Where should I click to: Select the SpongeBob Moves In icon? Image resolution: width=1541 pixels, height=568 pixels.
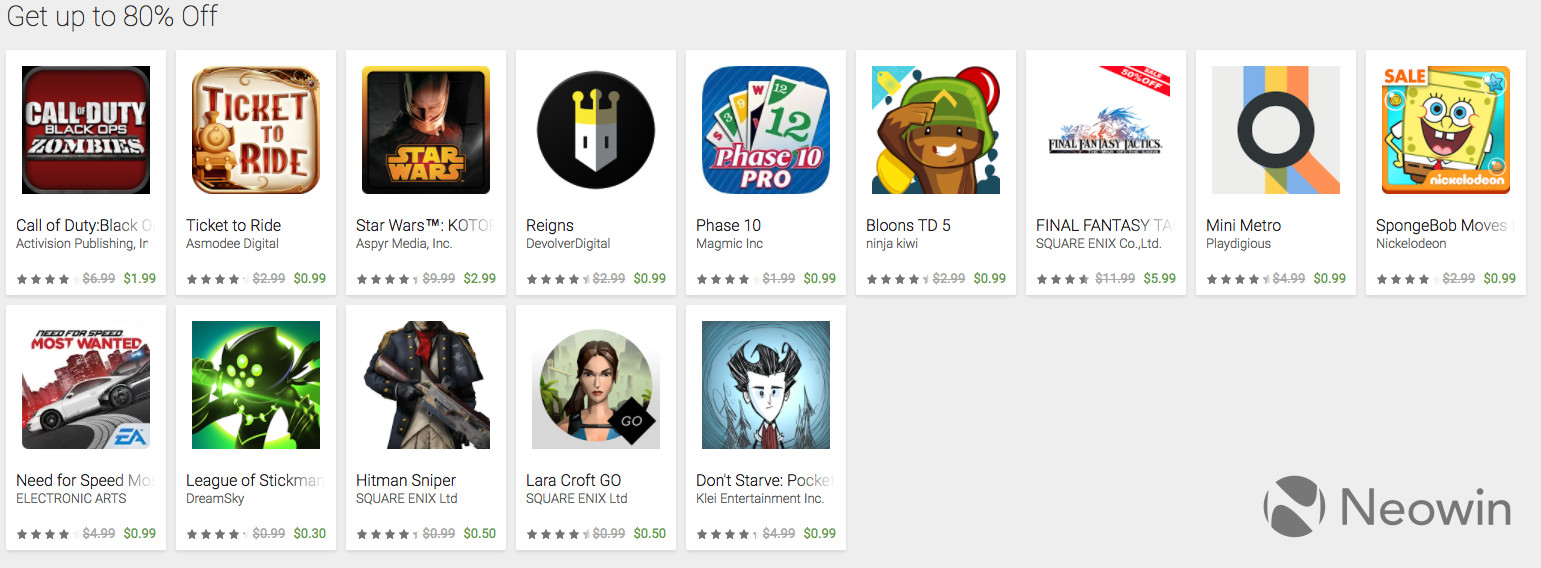[1446, 130]
